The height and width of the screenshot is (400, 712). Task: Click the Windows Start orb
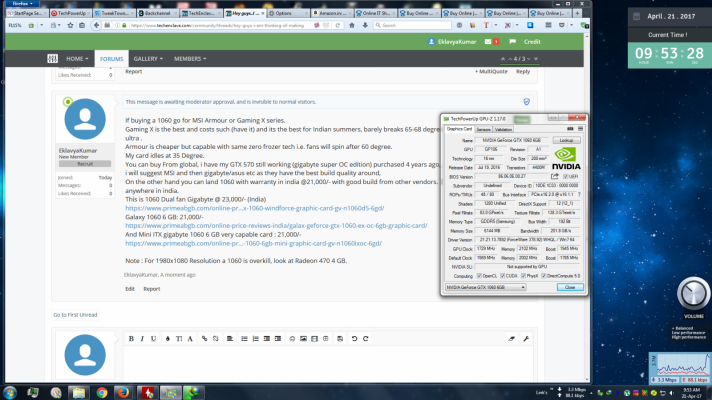pos(10,393)
